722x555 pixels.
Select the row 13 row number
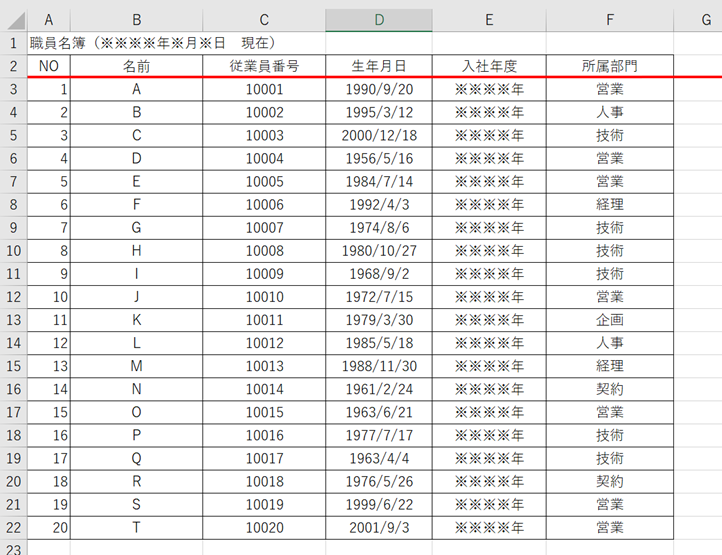coord(13,320)
